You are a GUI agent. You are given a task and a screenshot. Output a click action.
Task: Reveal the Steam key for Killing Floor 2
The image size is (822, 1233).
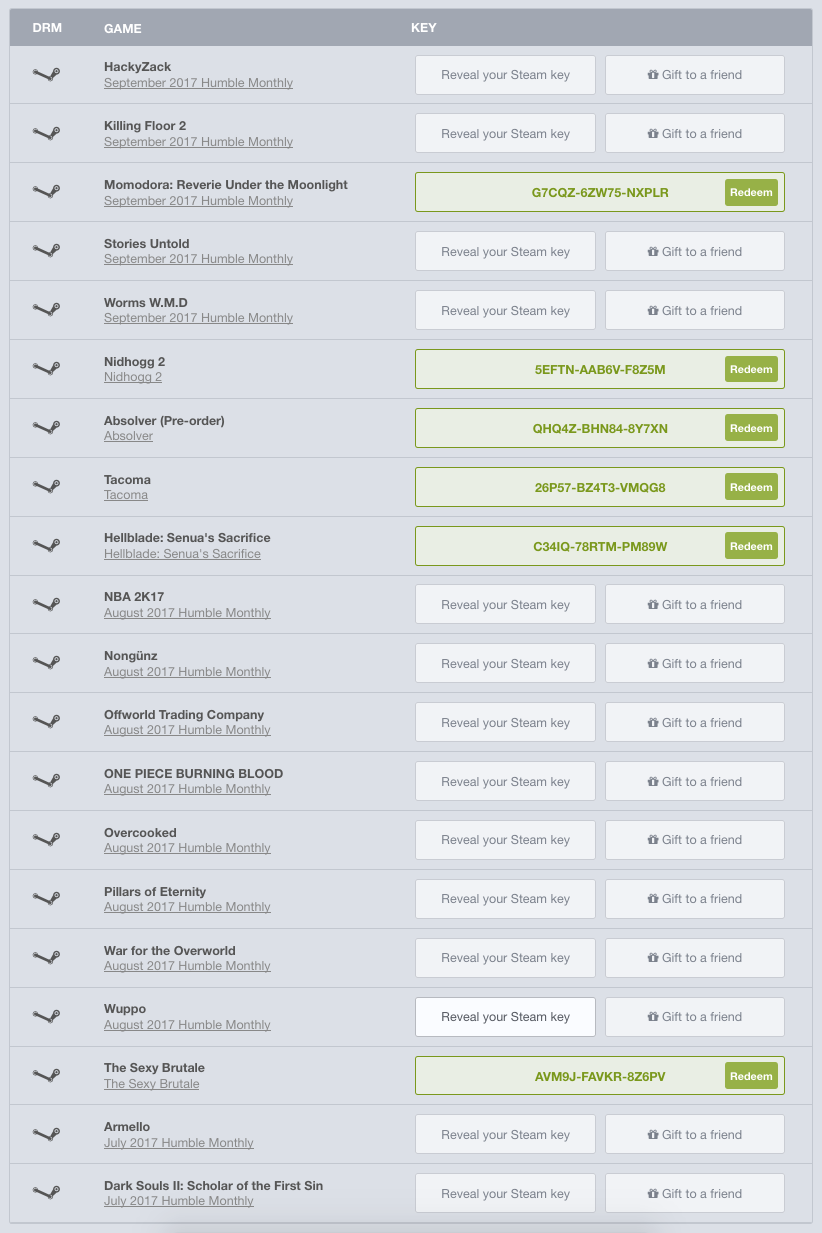tap(505, 134)
